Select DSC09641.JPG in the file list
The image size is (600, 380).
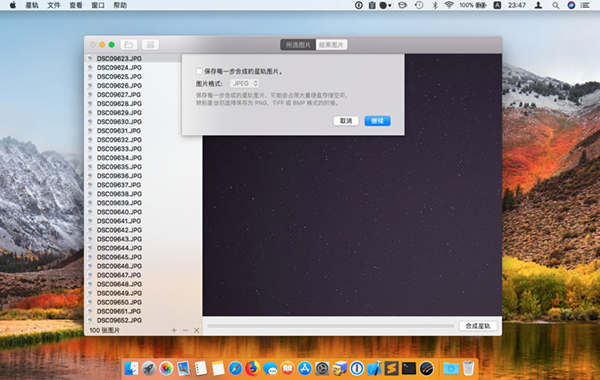click(x=143, y=221)
